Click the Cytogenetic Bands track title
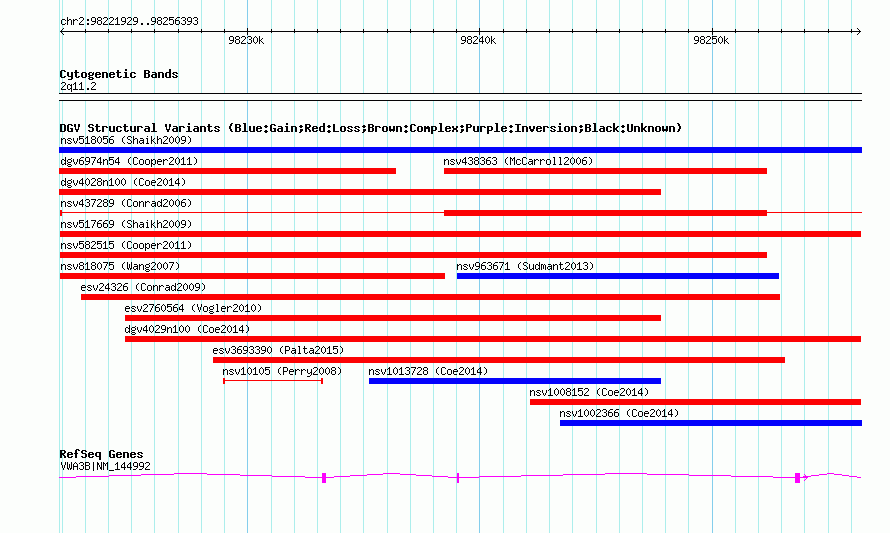The image size is (890, 533). coord(119,74)
